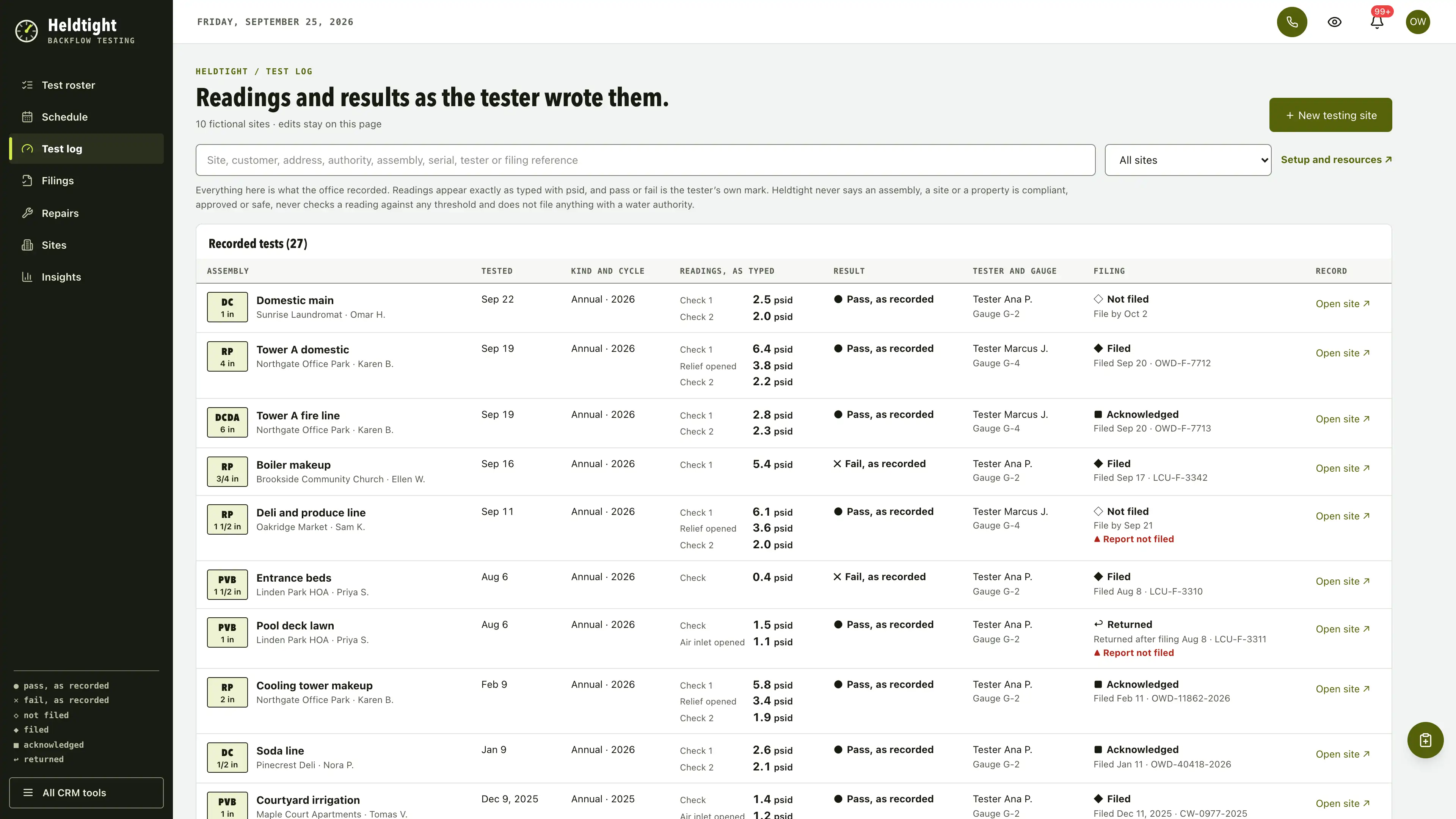Open site for Cooling tower makeup row

tap(1342, 689)
